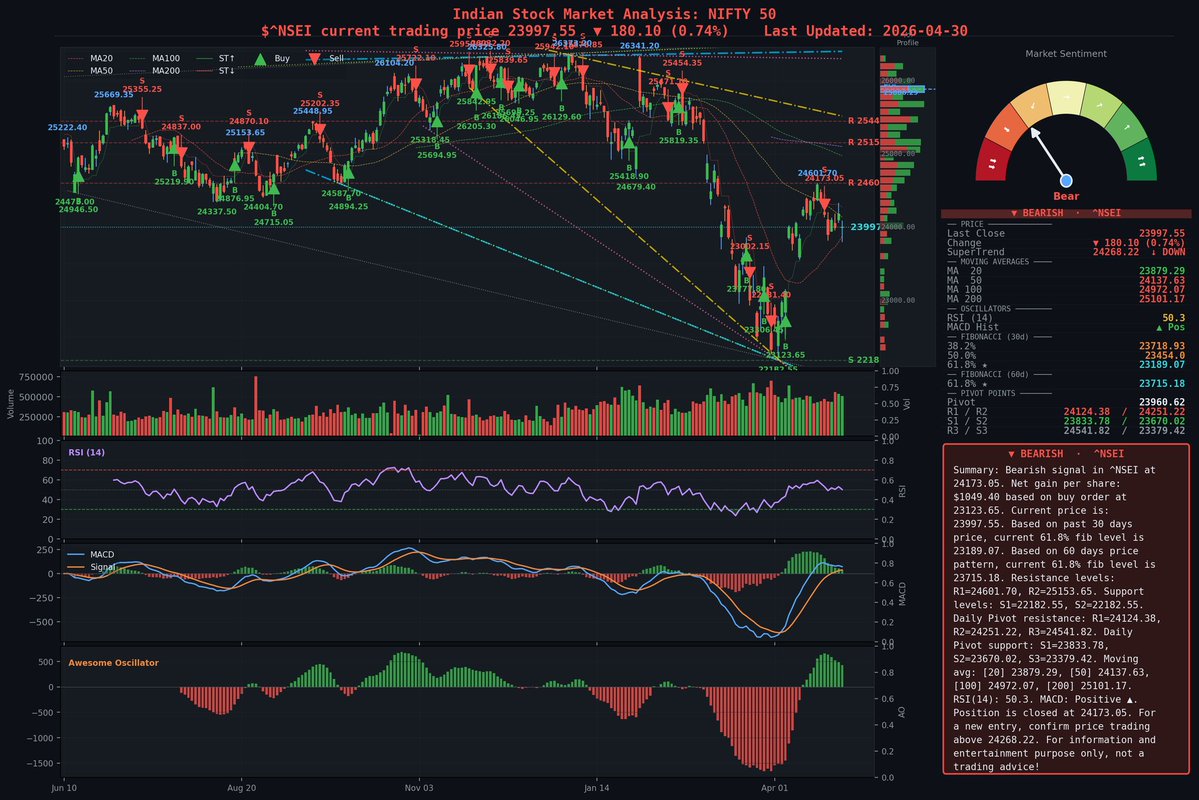Viewport: 1199px width, 800px height.
Task: Click the support label S 2218
Action: pos(863,359)
